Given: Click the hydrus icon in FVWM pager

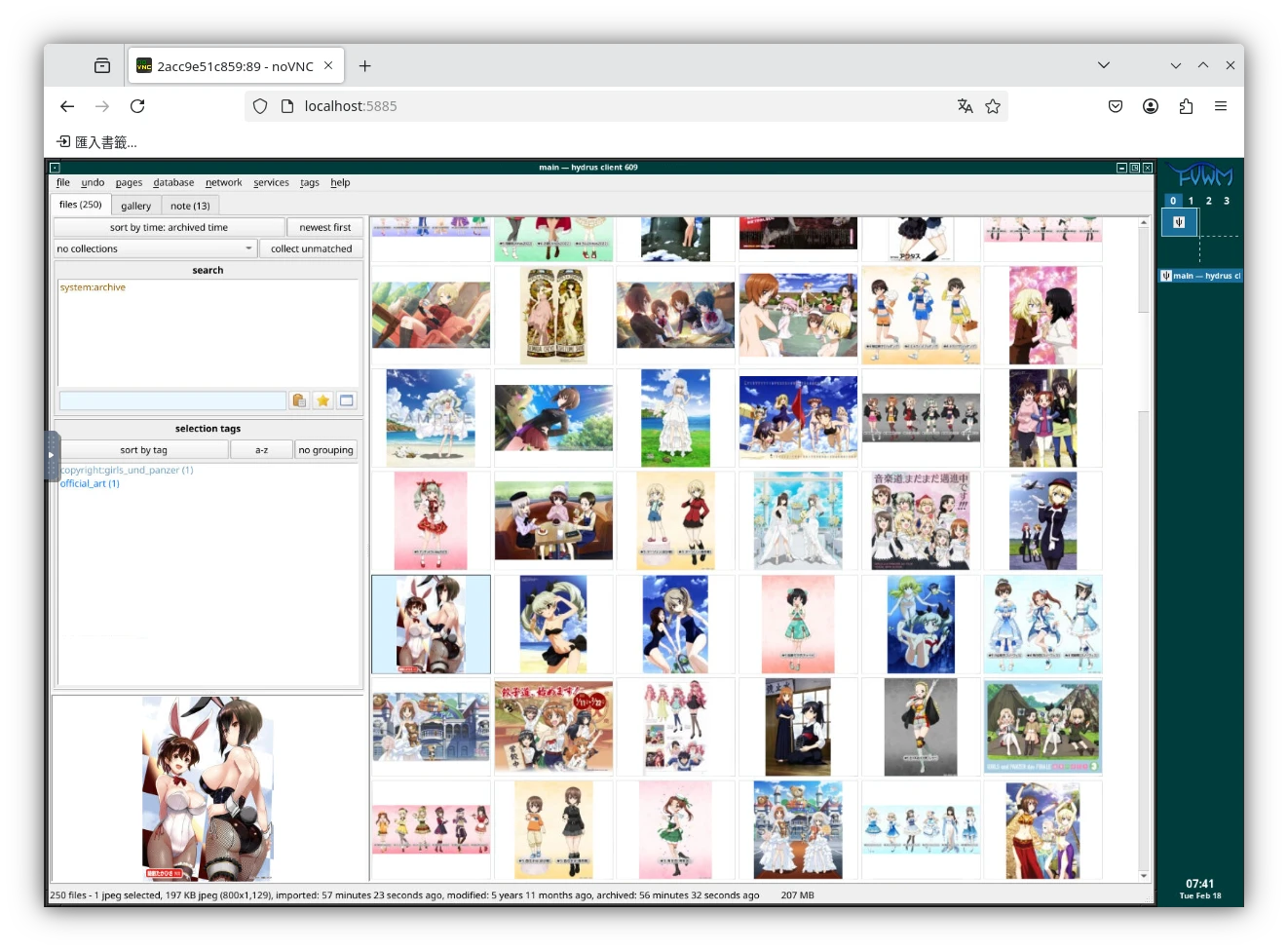Looking at the screenshot, I should [1179, 223].
